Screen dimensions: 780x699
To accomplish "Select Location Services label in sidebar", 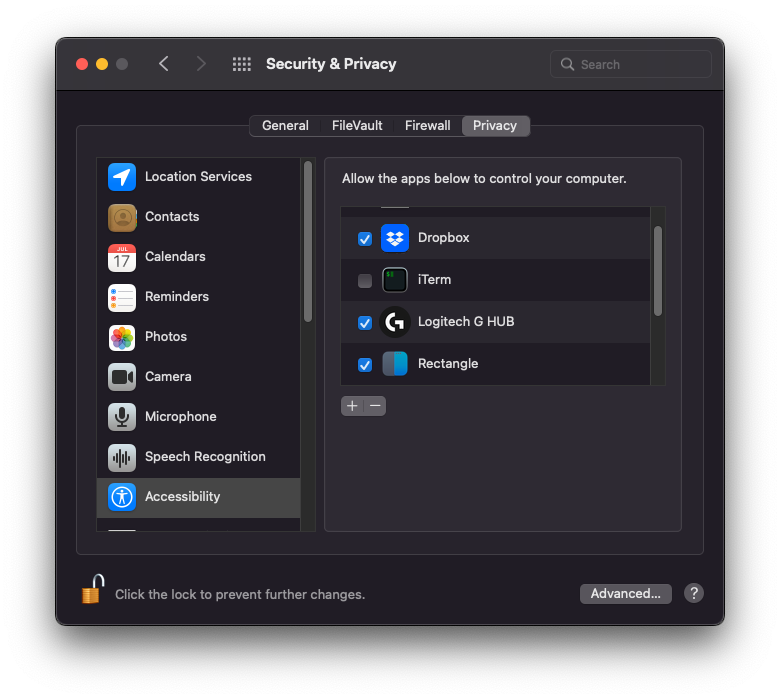I will point(198,177).
